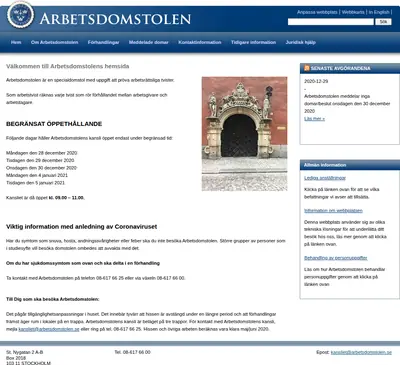Image resolution: width=400 pixels, height=365 pixels.
Task: Click the RSS feed icon beside Senaste avgörandena
Action: pyautogui.click(x=307, y=68)
